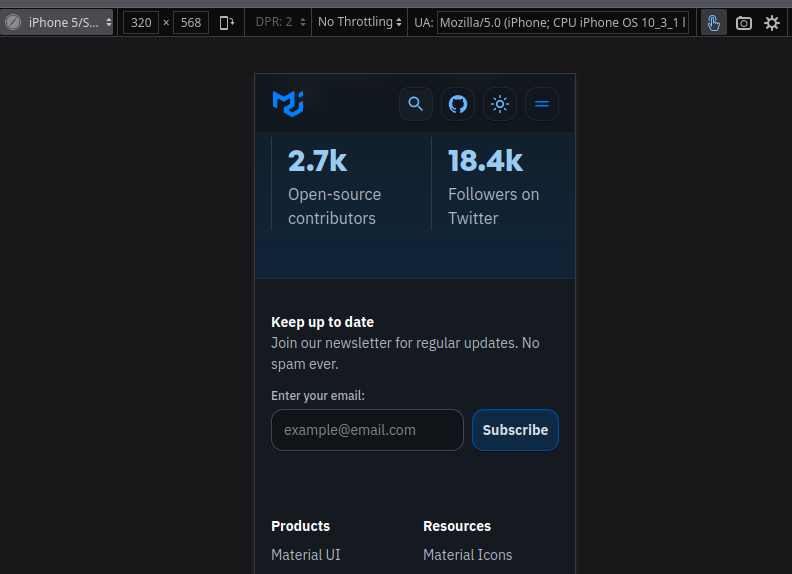Click the viewport height field showing 568
The image size is (792, 574).
[x=191, y=23]
